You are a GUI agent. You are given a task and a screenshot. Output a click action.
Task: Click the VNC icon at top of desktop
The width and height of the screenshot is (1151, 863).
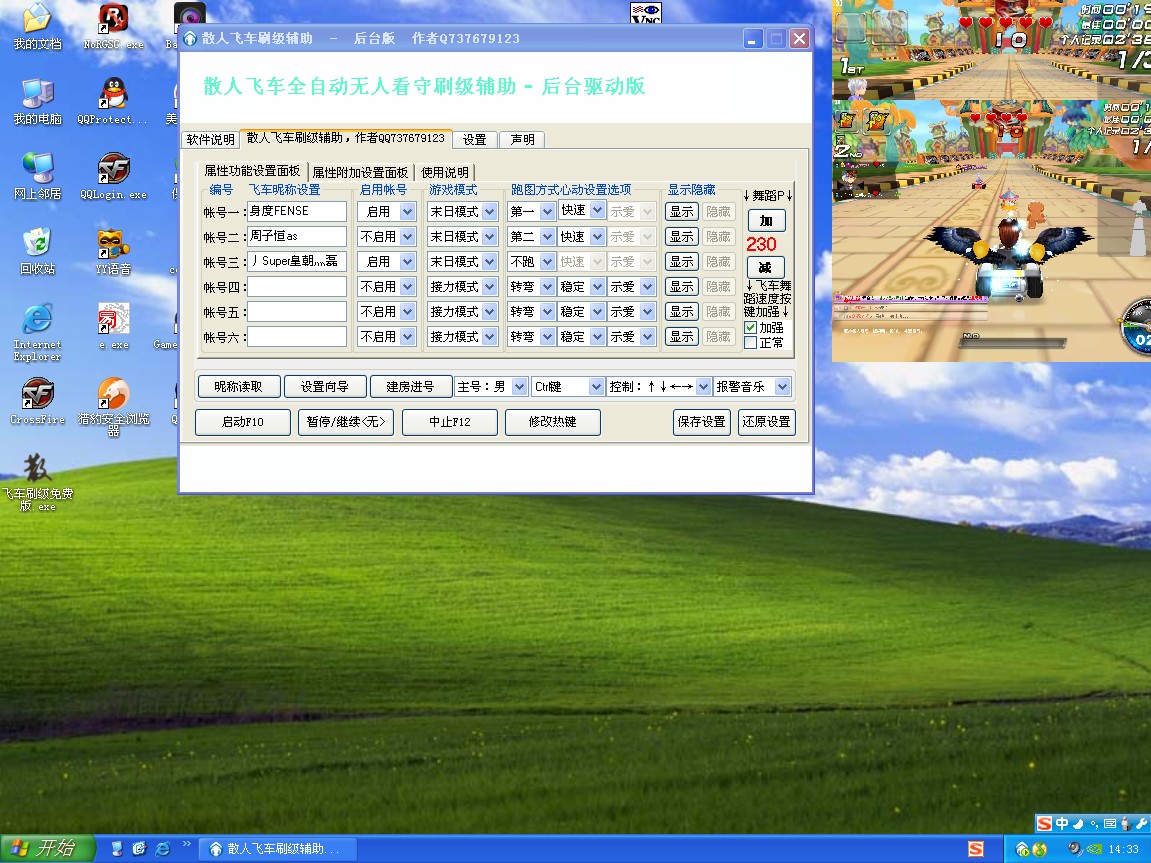(x=646, y=12)
